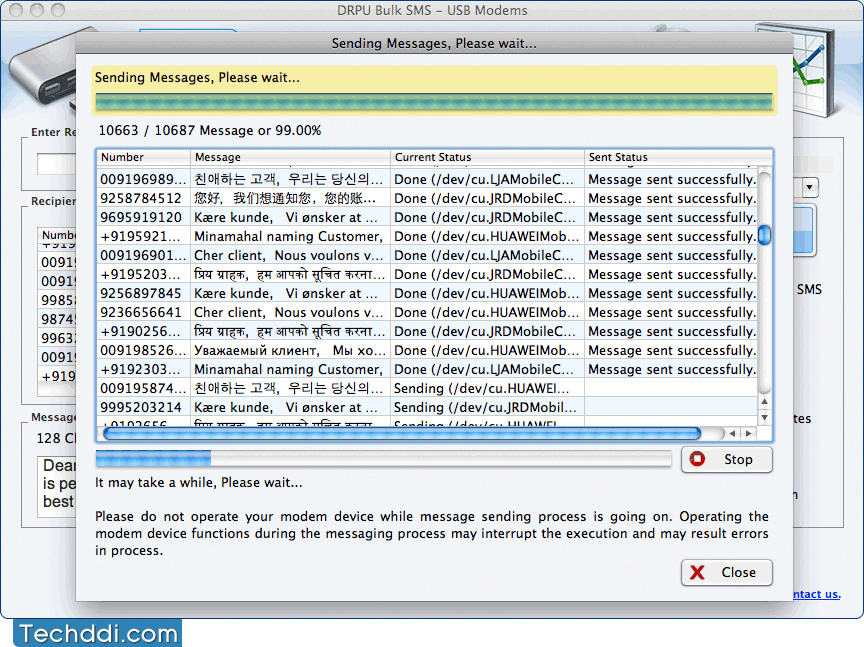
Task: Click sent status for row 9256897845
Action: 672,293
